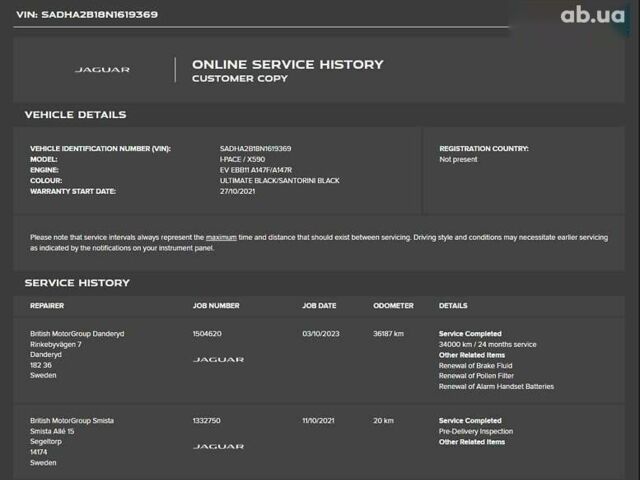Select the model value 'I-PACE / X590'
This screenshot has width=640, height=480.
pos(242,159)
